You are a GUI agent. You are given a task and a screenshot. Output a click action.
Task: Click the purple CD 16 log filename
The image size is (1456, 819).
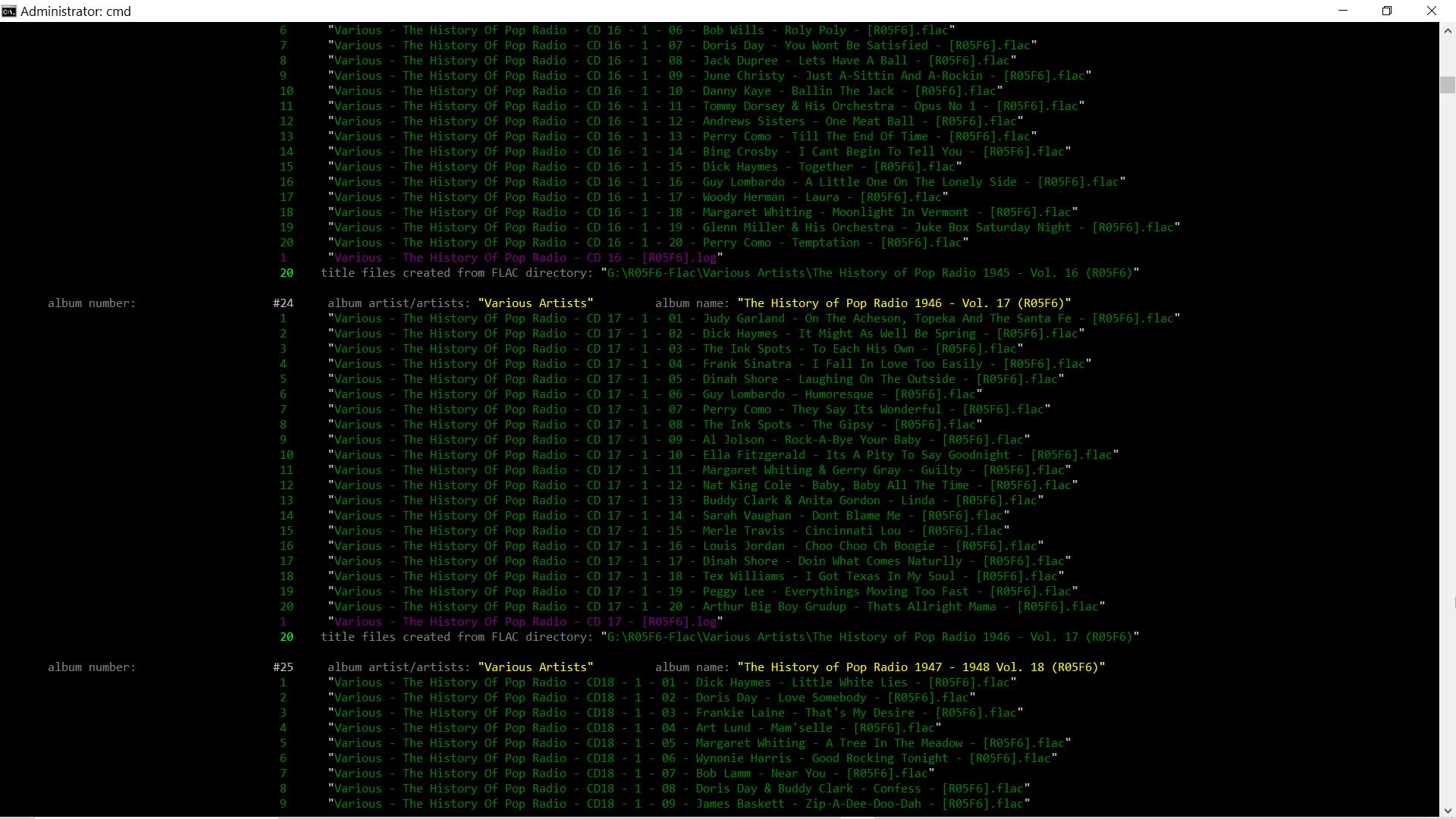coord(525,258)
